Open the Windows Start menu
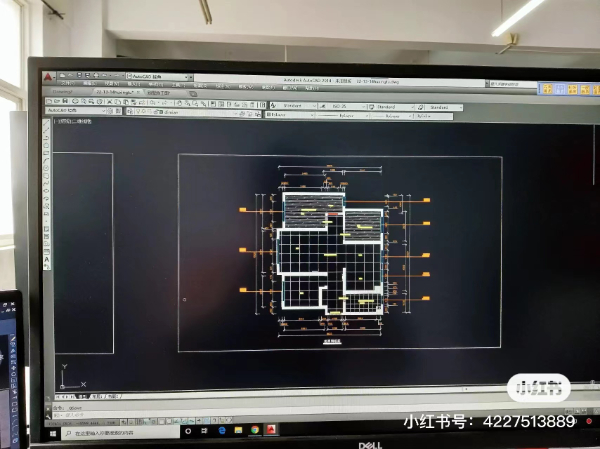The width and height of the screenshot is (600, 449). click(53, 433)
